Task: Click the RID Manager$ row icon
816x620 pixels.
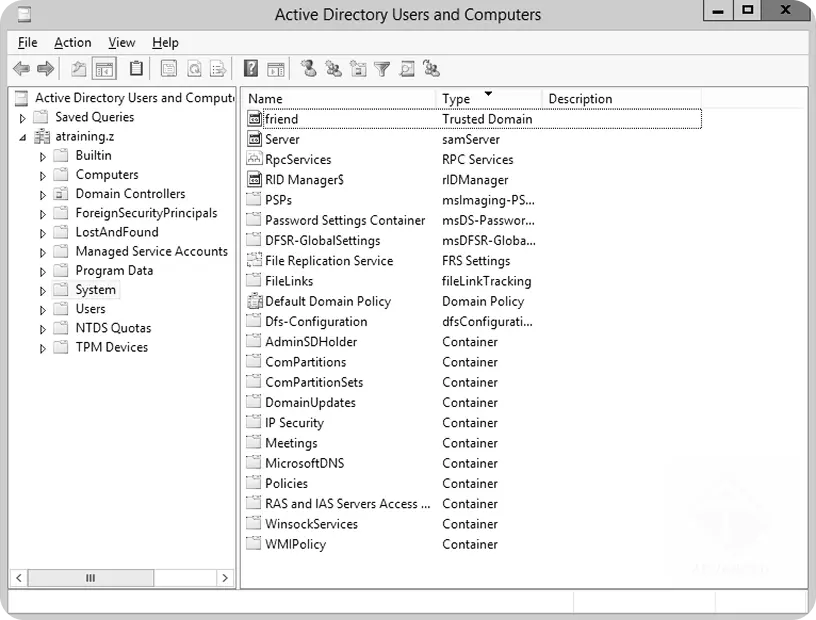Action: (x=254, y=179)
